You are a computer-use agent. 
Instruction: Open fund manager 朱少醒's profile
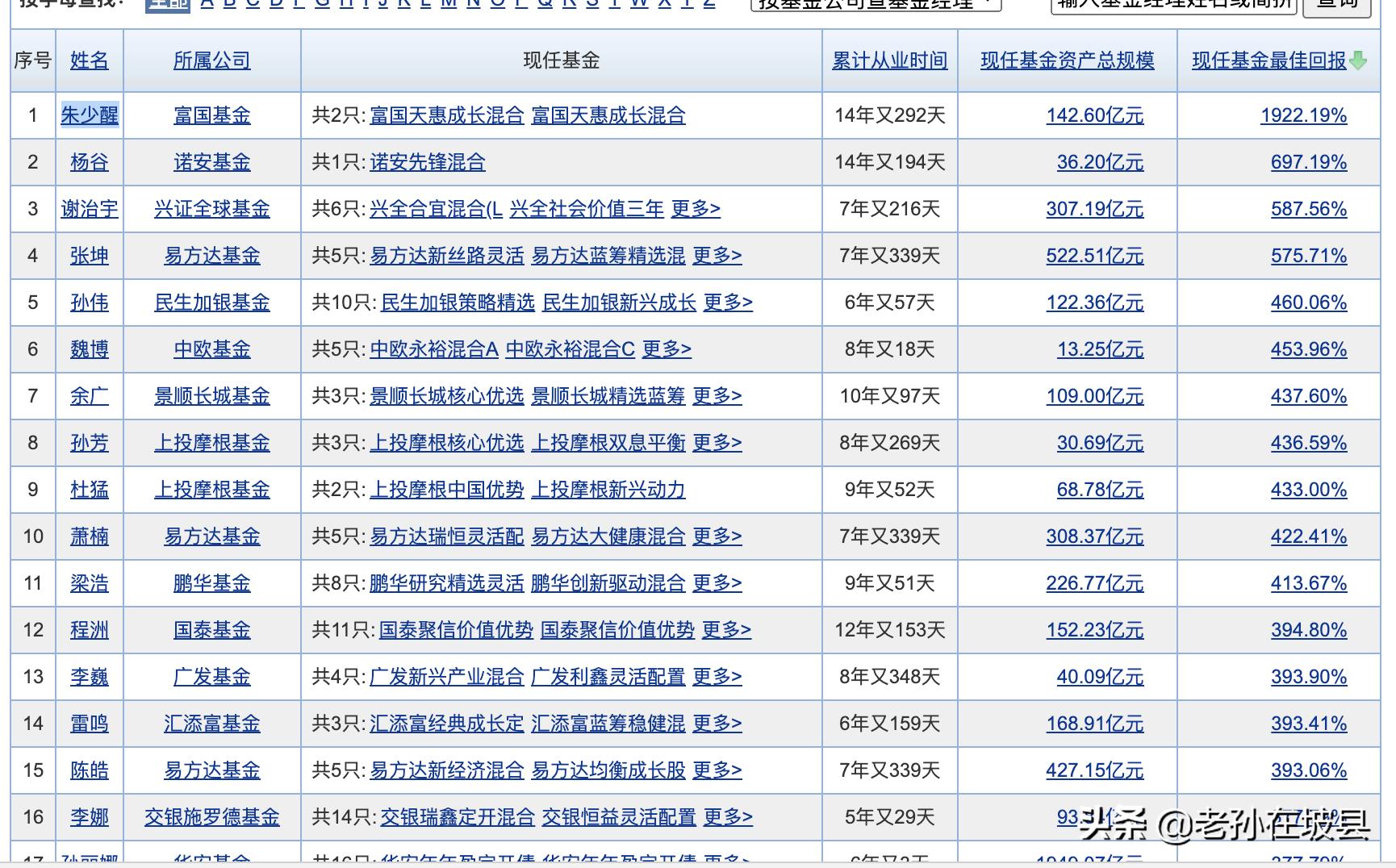click(x=89, y=115)
